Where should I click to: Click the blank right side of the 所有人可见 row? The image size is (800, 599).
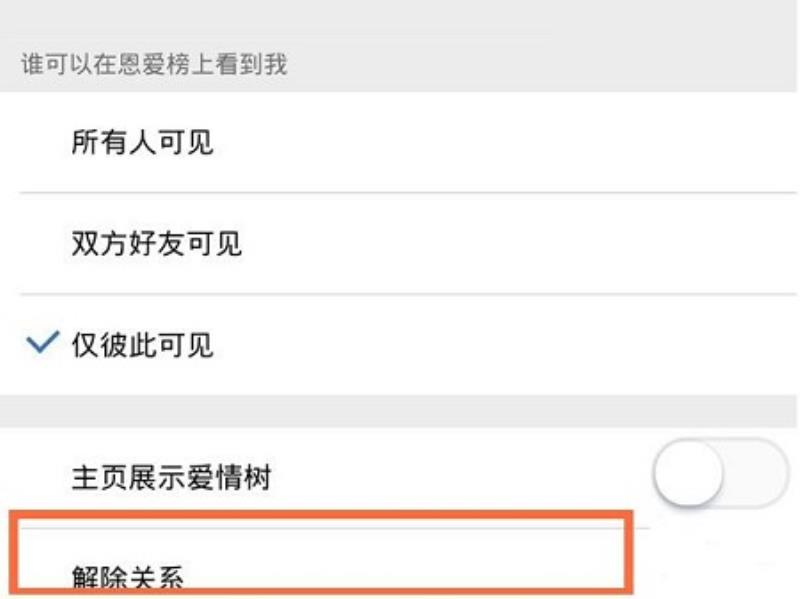(510, 142)
